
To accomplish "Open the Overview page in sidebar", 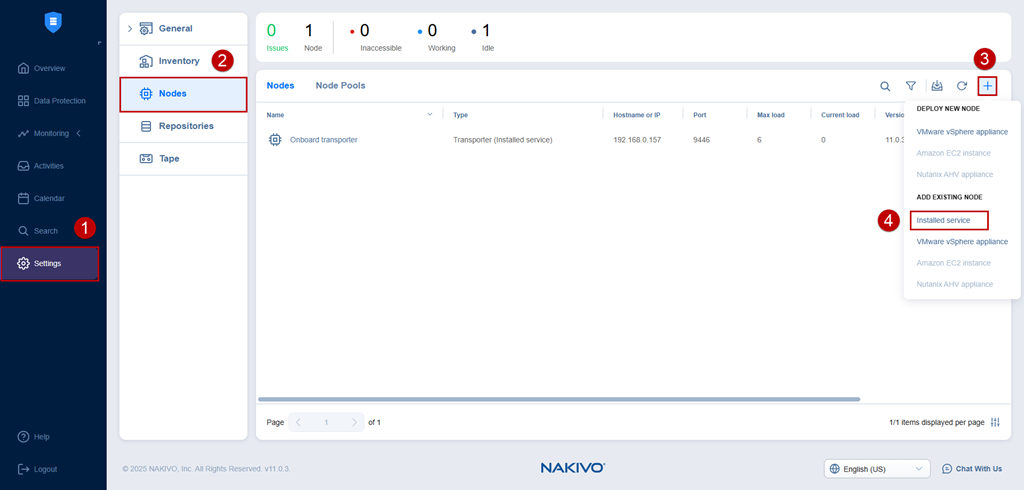I will pyautogui.click(x=42, y=68).
